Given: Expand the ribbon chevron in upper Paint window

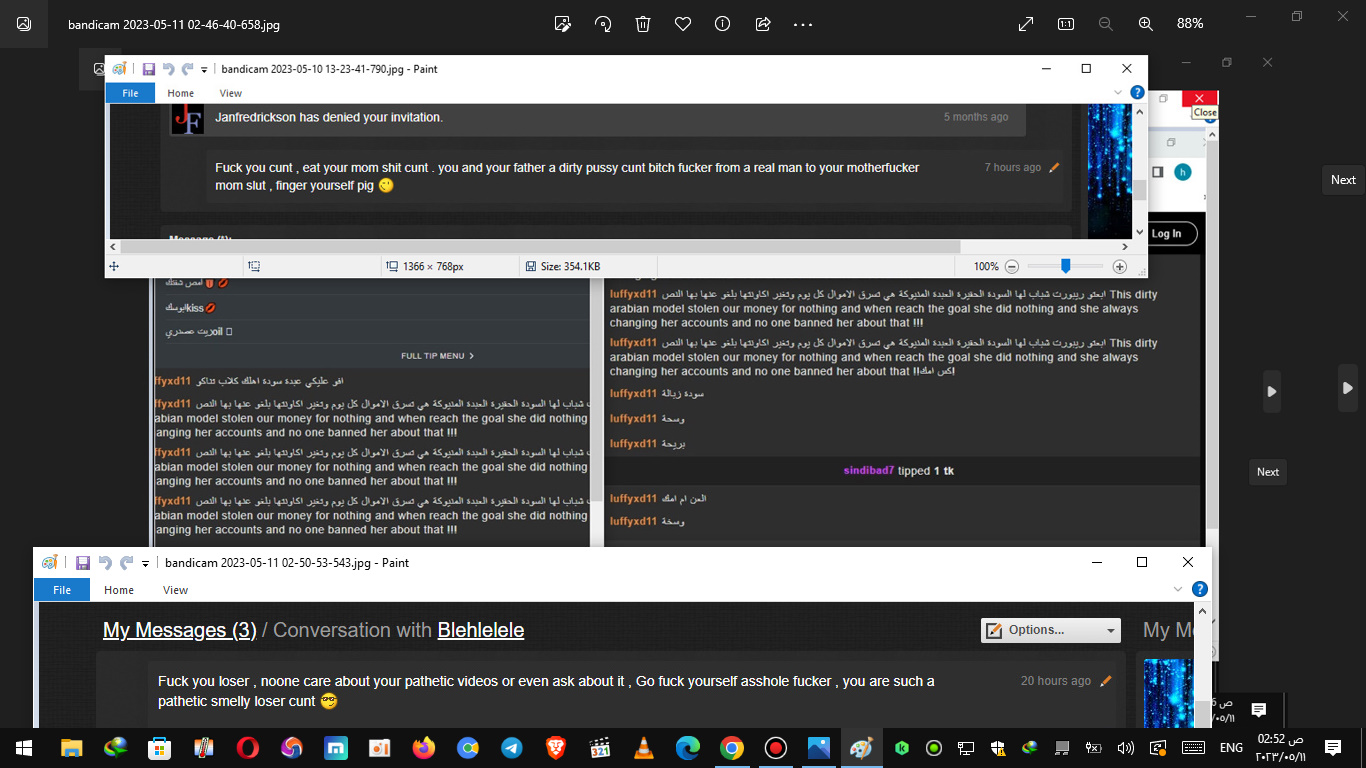Looking at the screenshot, I should pyautogui.click(x=1118, y=93).
